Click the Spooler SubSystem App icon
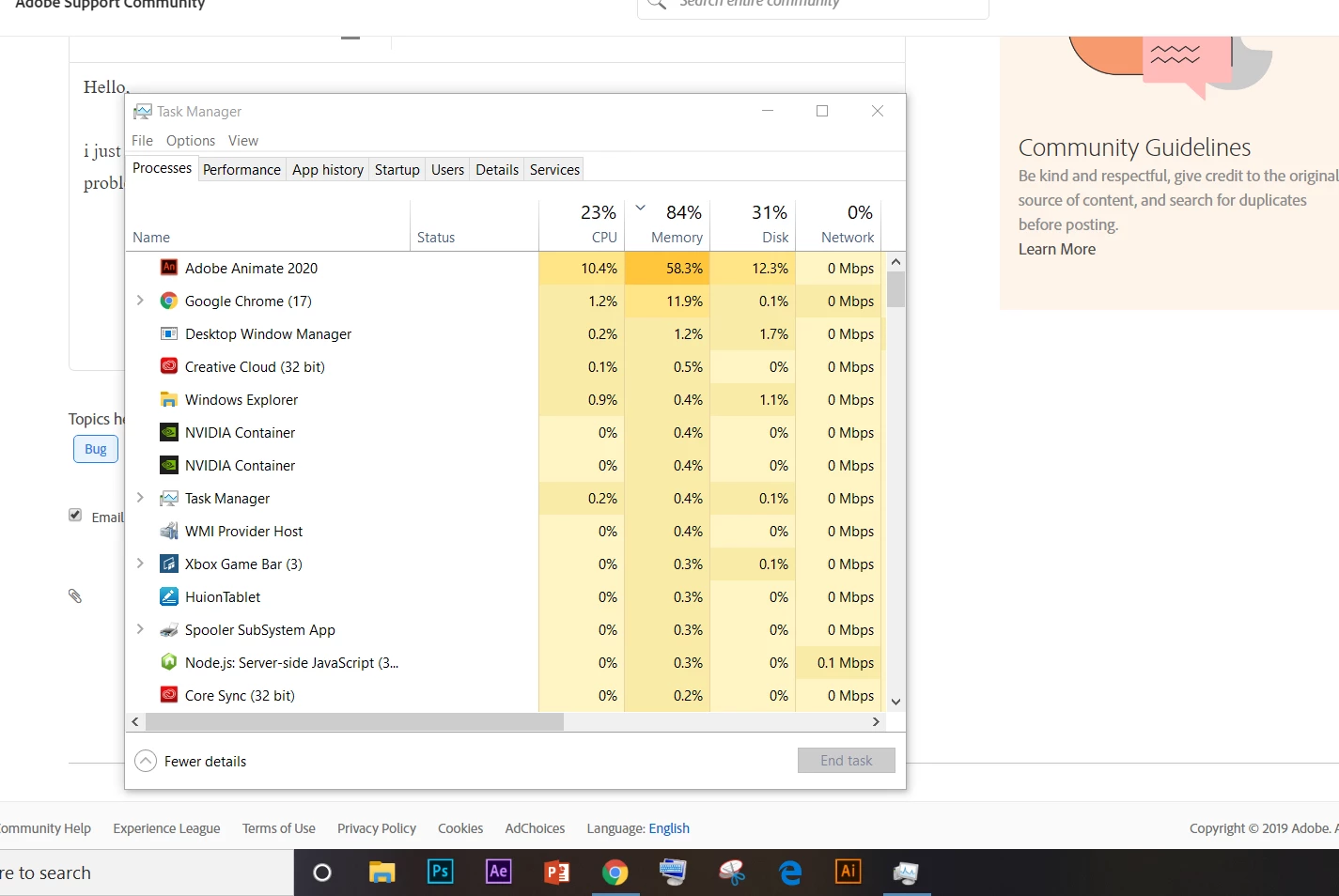 point(169,629)
